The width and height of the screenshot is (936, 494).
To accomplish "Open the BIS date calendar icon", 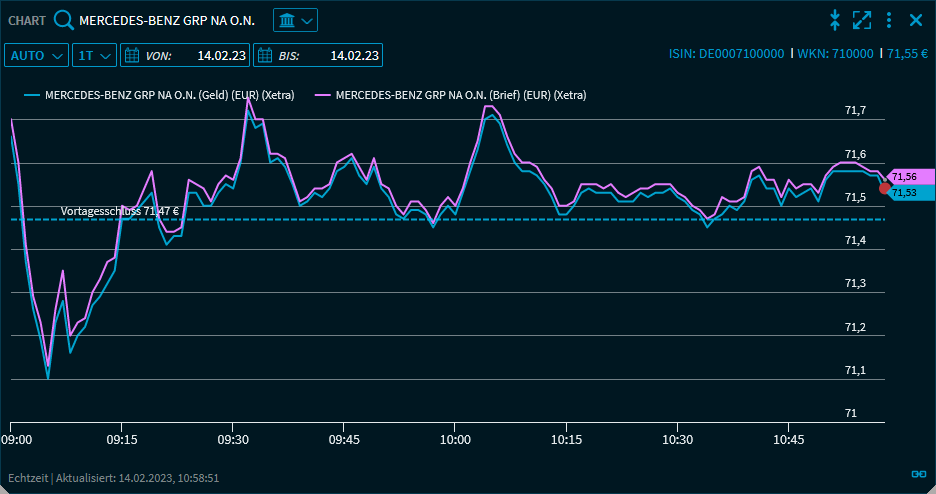I will (265, 55).
